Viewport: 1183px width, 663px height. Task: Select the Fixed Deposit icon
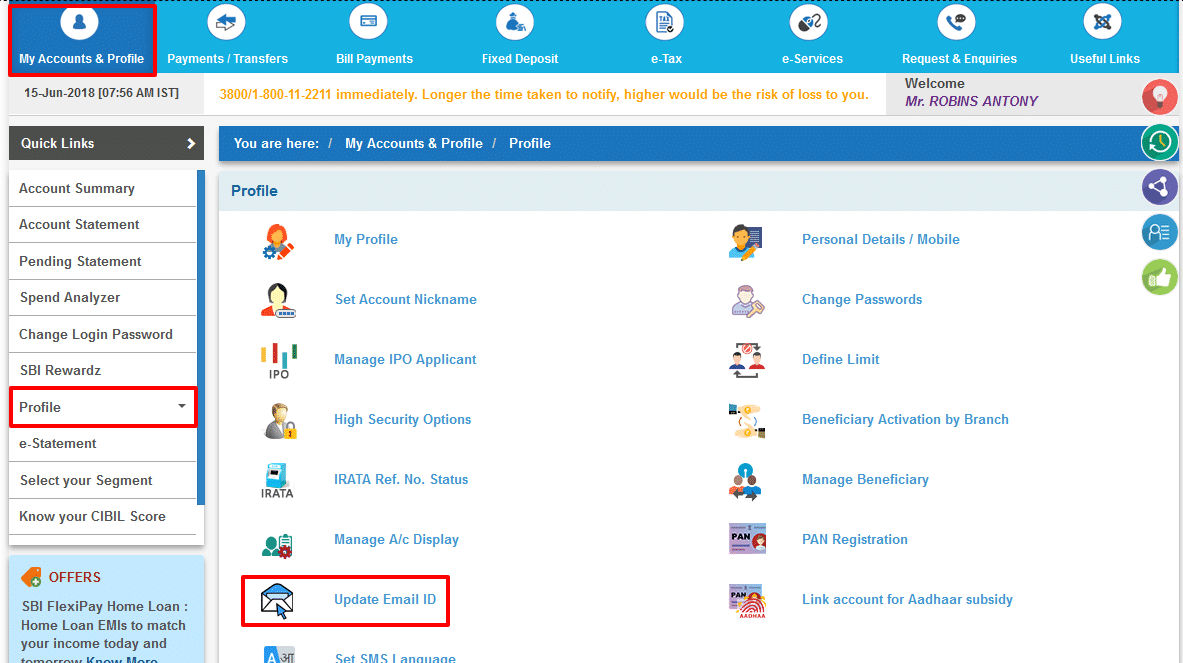(515, 23)
